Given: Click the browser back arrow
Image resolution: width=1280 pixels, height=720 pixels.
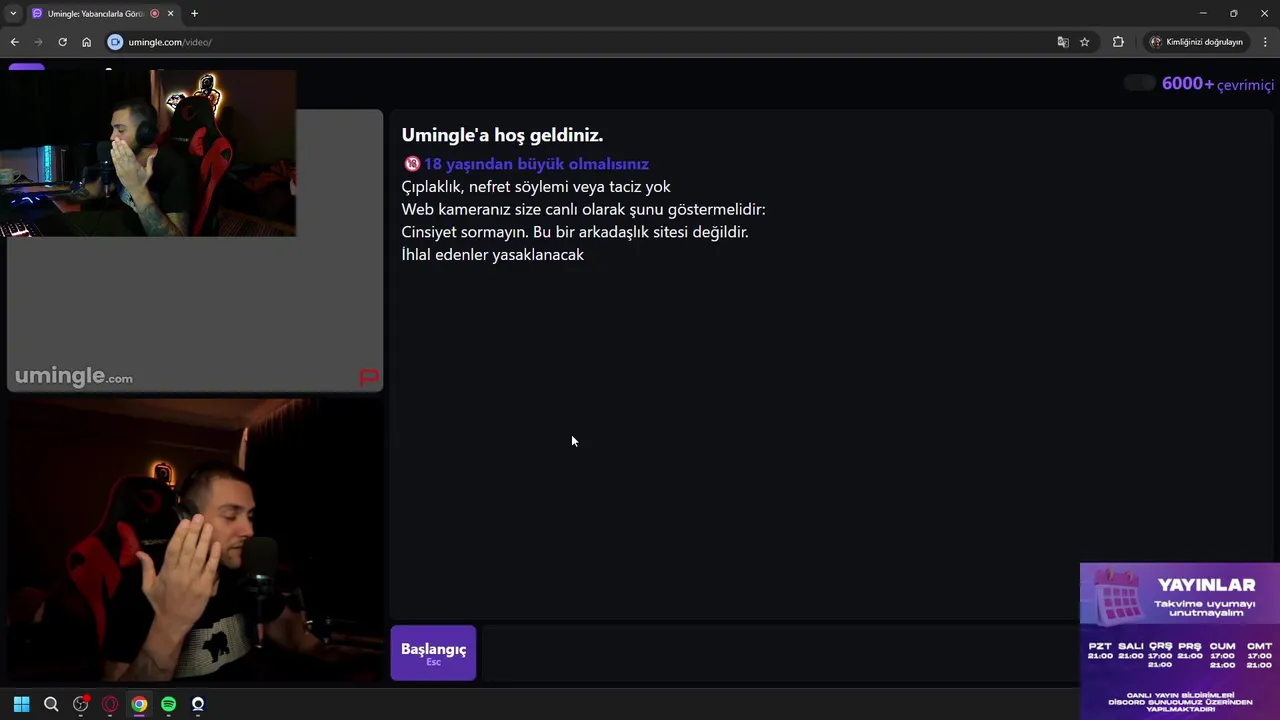Looking at the screenshot, I should 14,42.
